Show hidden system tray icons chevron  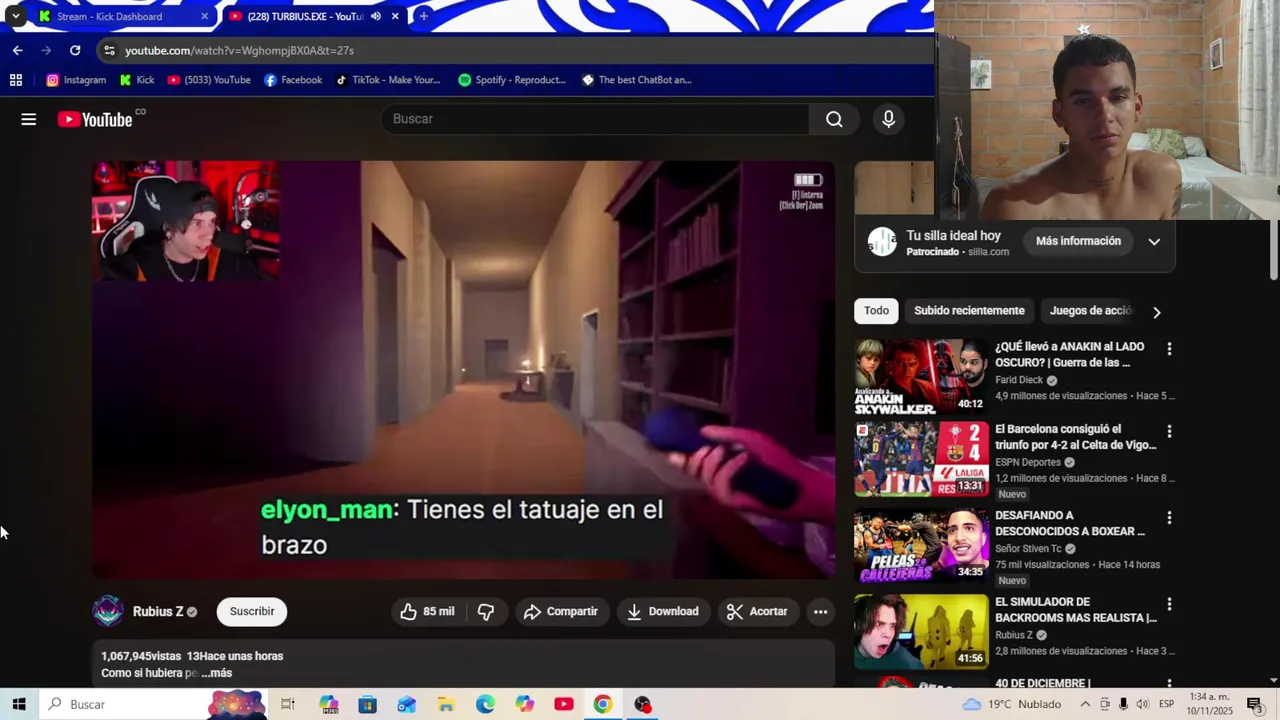click(x=1085, y=704)
